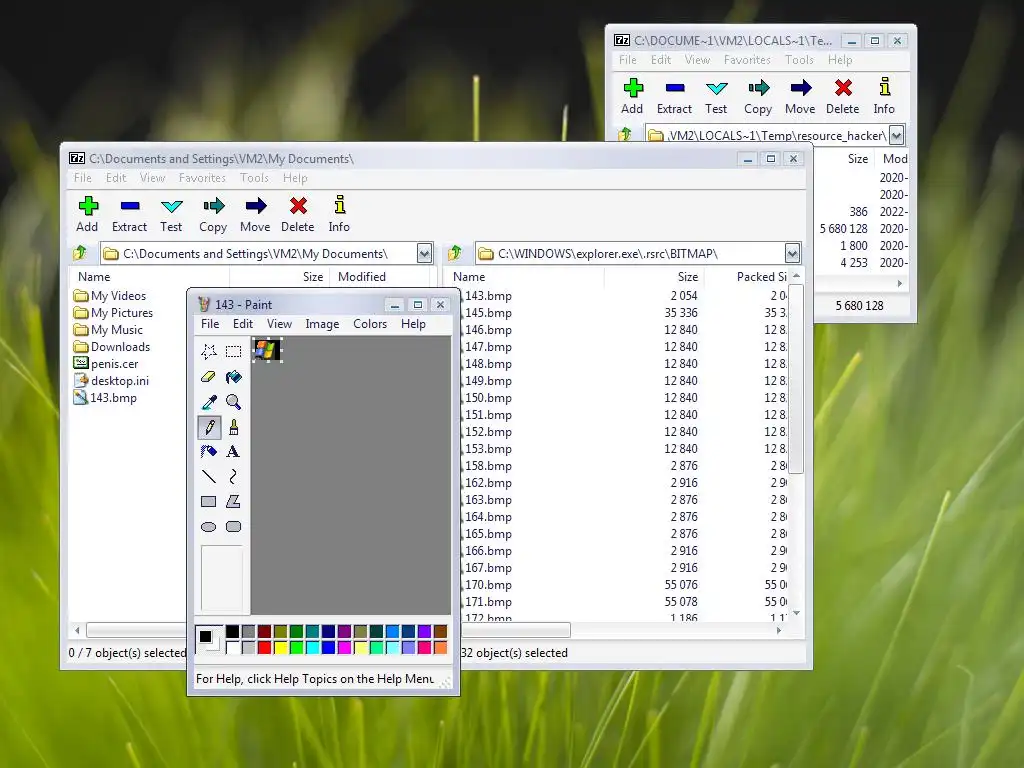Click Extract in the My Documents 7-Zip window
The image size is (1024, 768).
pyautogui.click(x=129, y=214)
